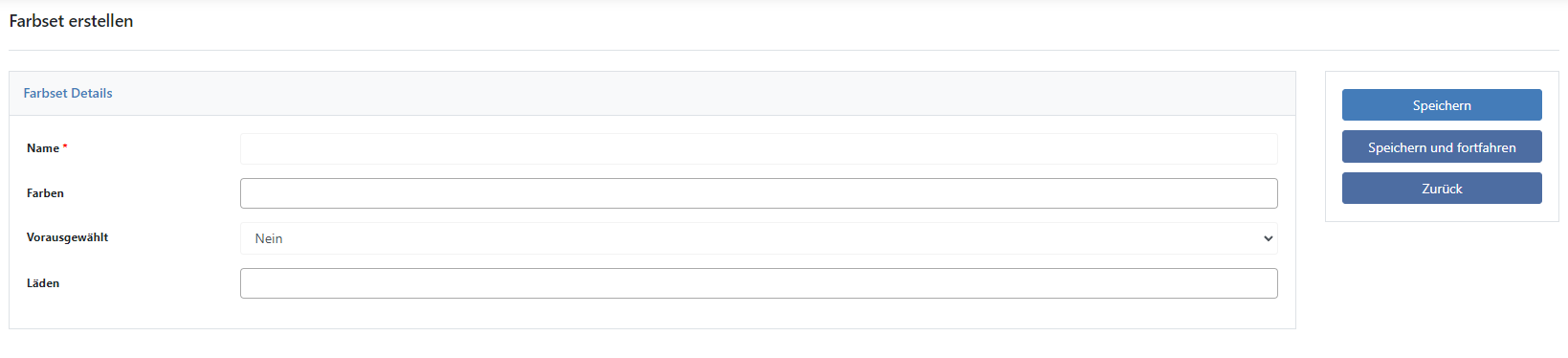Click the blank header area right of Farbset Details
Image resolution: width=1568 pixels, height=358 pixels.
(703, 93)
